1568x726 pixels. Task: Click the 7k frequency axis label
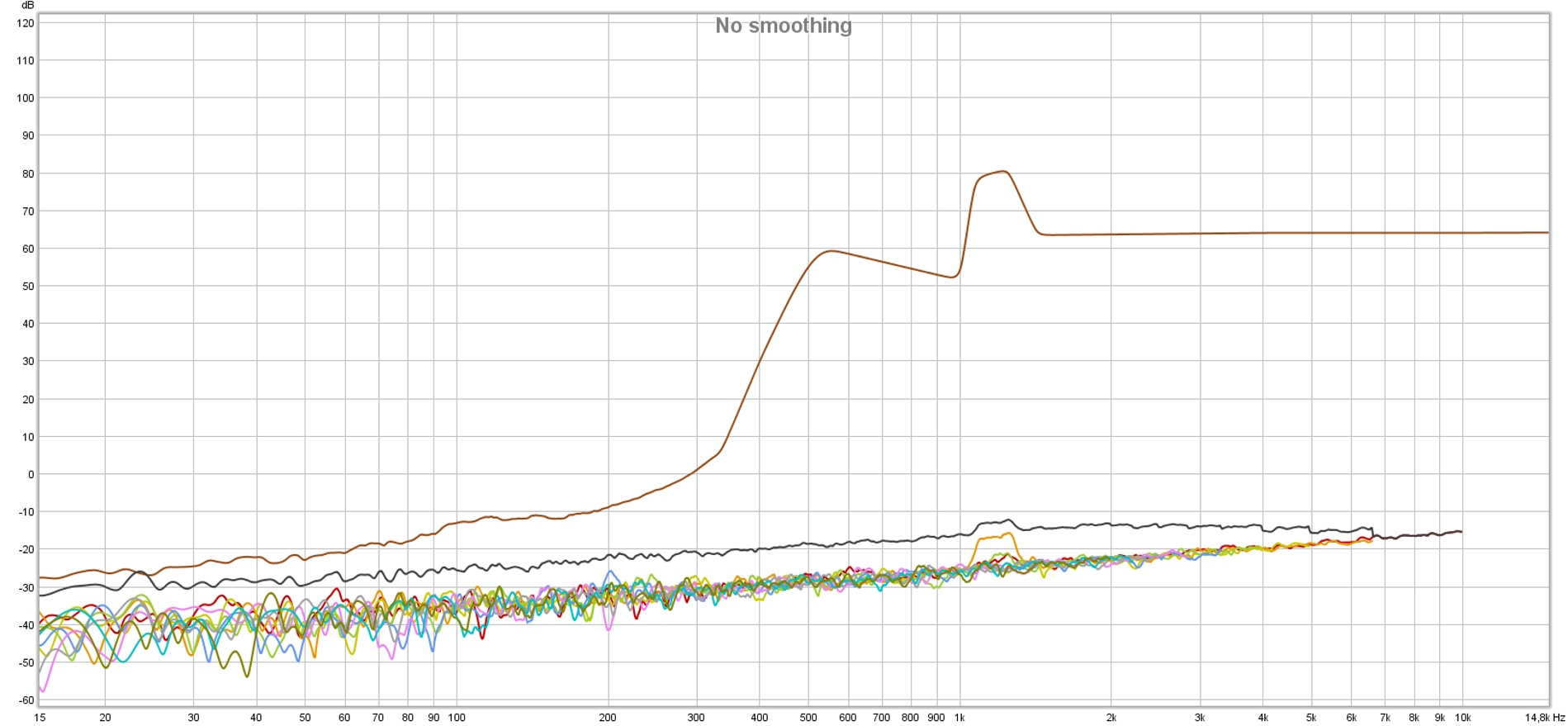tap(1386, 718)
